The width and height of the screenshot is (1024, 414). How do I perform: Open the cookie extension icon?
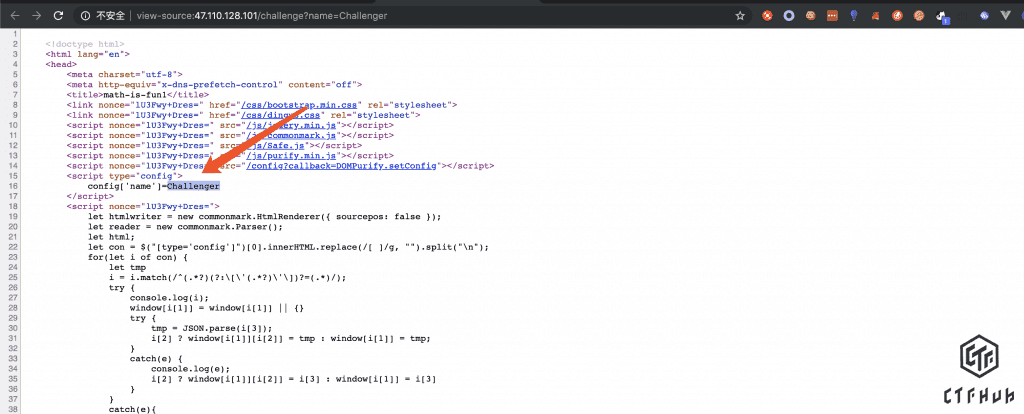click(809, 16)
